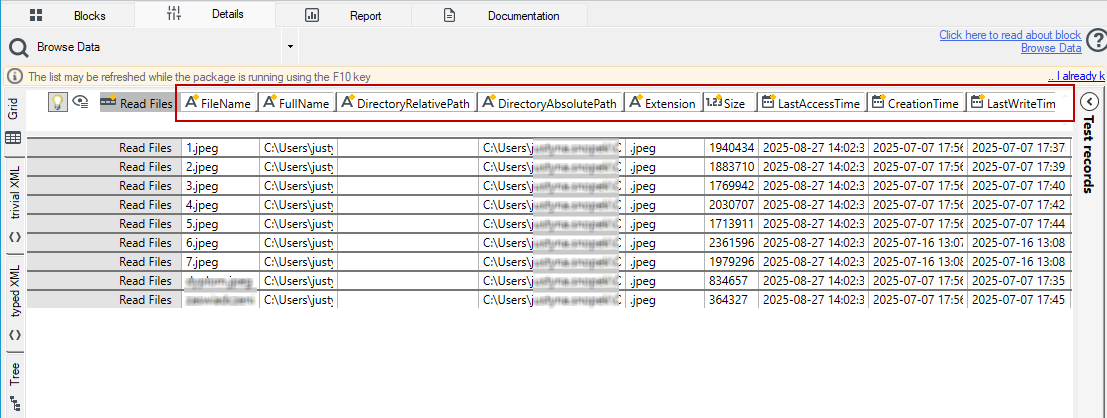Viewport: 1107px width, 418px height.
Task: Select the 7.jpeg file name cell
Action: (220, 262)
